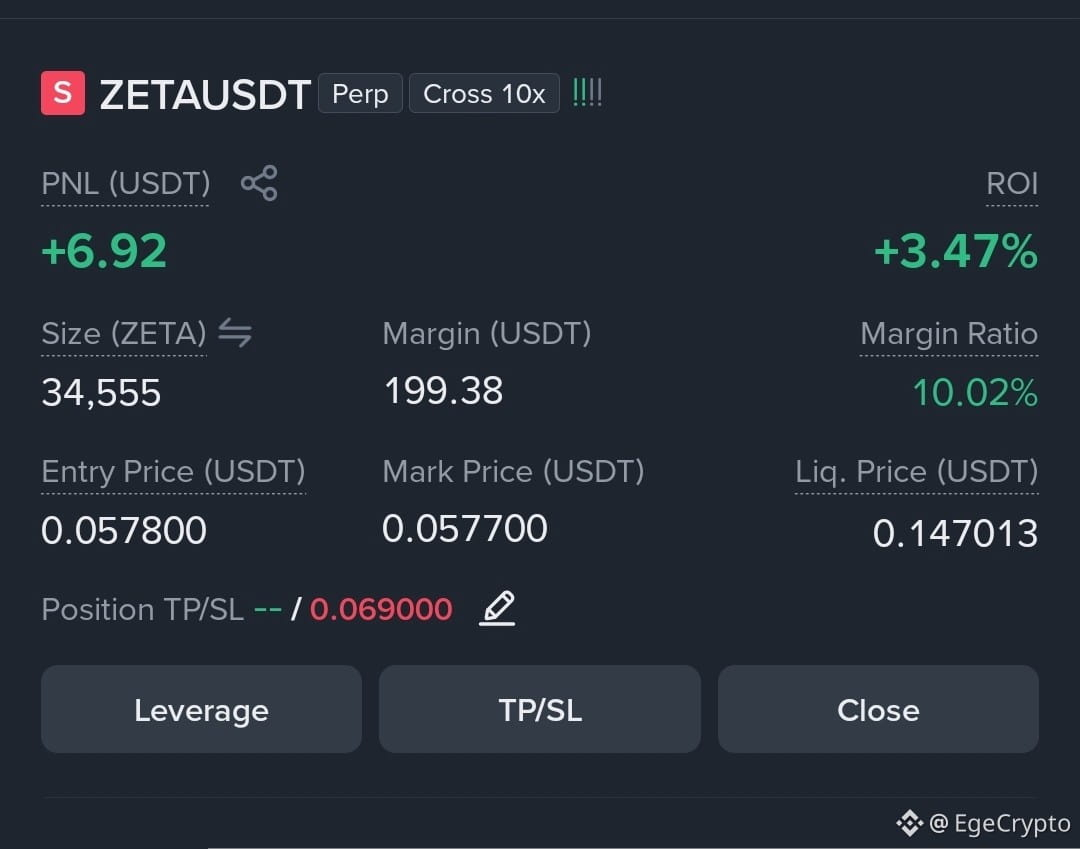Edit position TP/SL with pencil icon
This screenshot has height=849, width=1080.
point(497,608)
